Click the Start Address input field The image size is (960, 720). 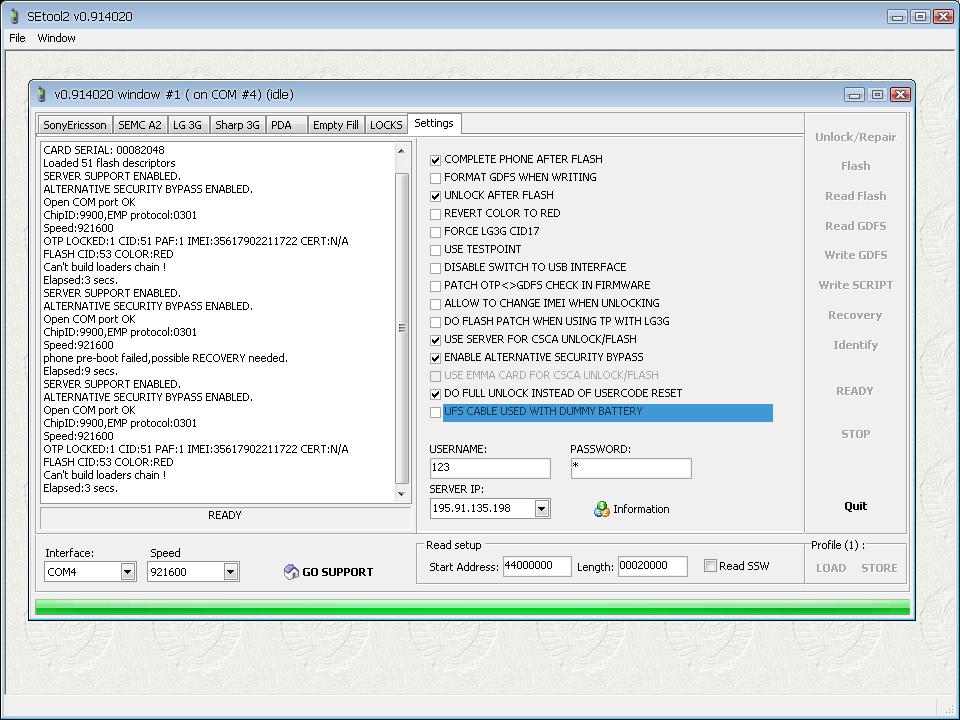tap(537, 566)
